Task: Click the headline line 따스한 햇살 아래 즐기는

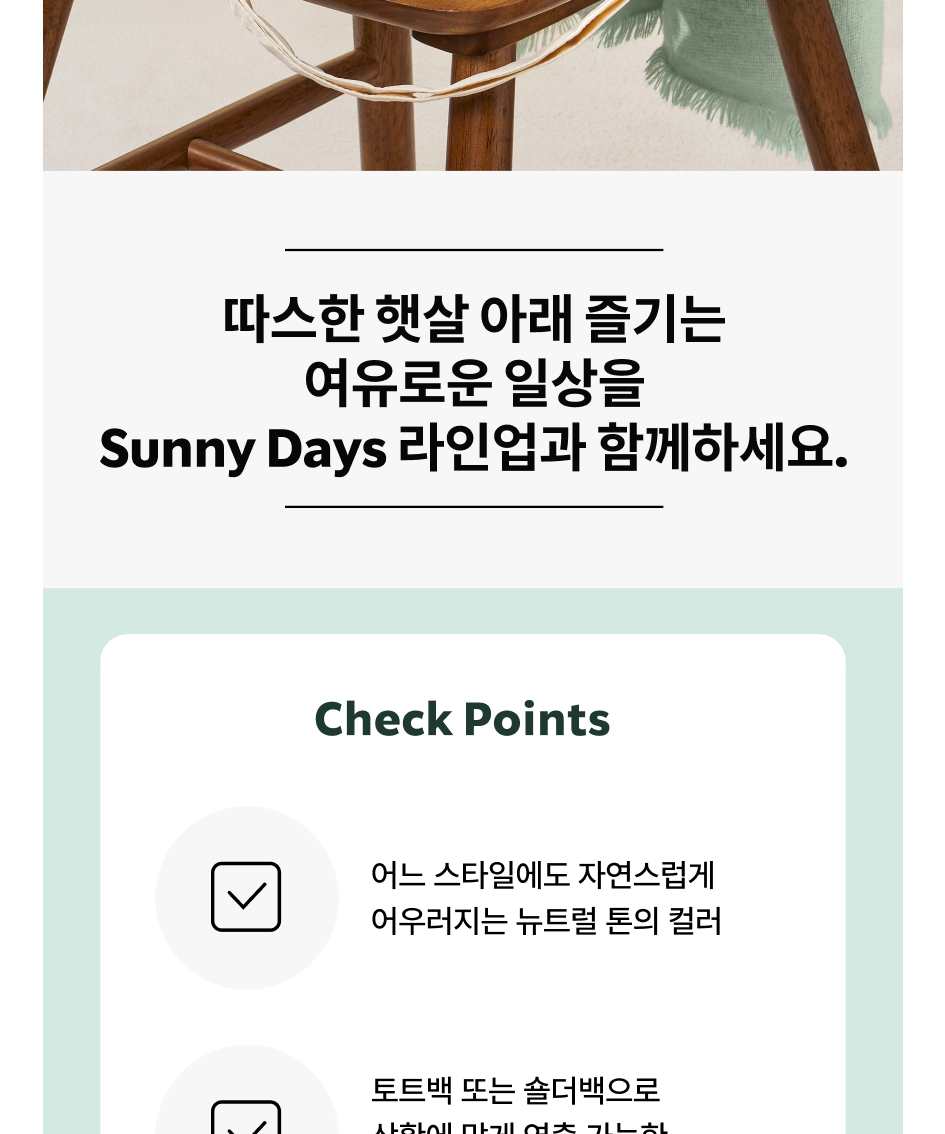Action: click(474, 318)
